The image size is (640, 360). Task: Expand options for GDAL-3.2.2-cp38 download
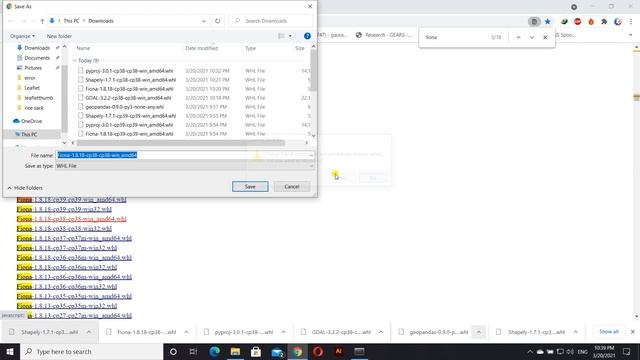pos(381,332)
